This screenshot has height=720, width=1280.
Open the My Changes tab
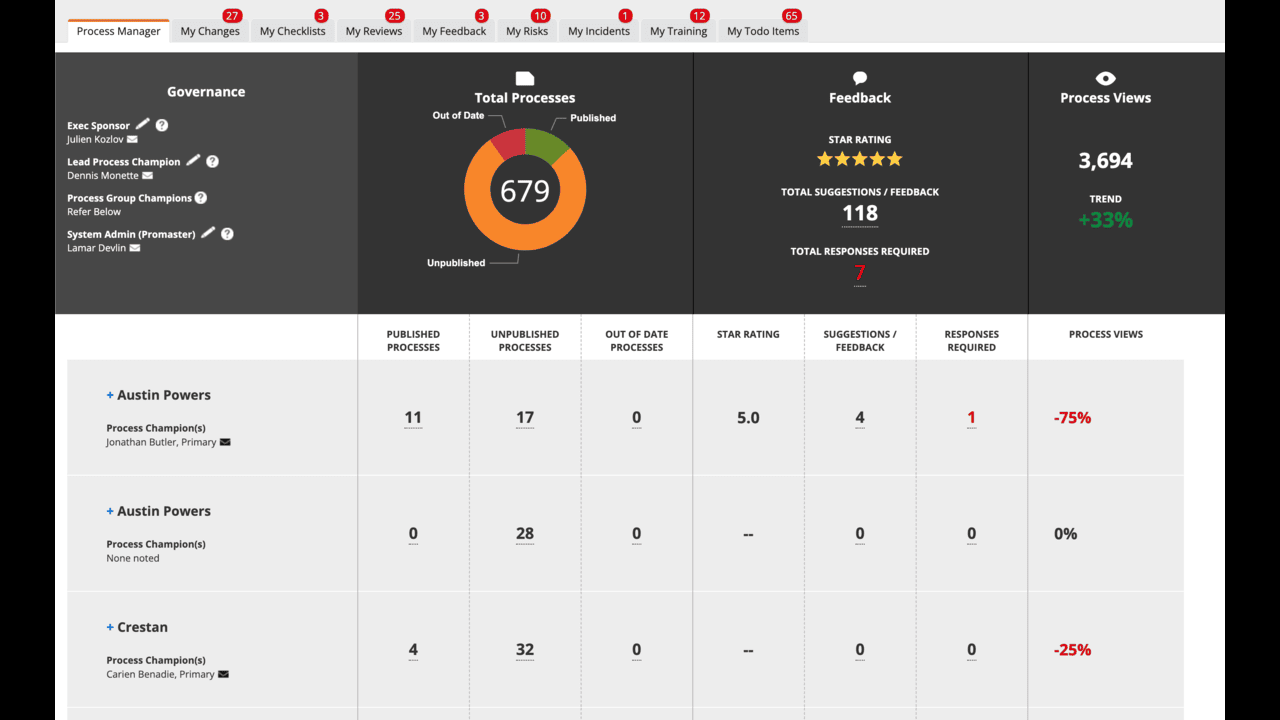click(x=210, y=31)
